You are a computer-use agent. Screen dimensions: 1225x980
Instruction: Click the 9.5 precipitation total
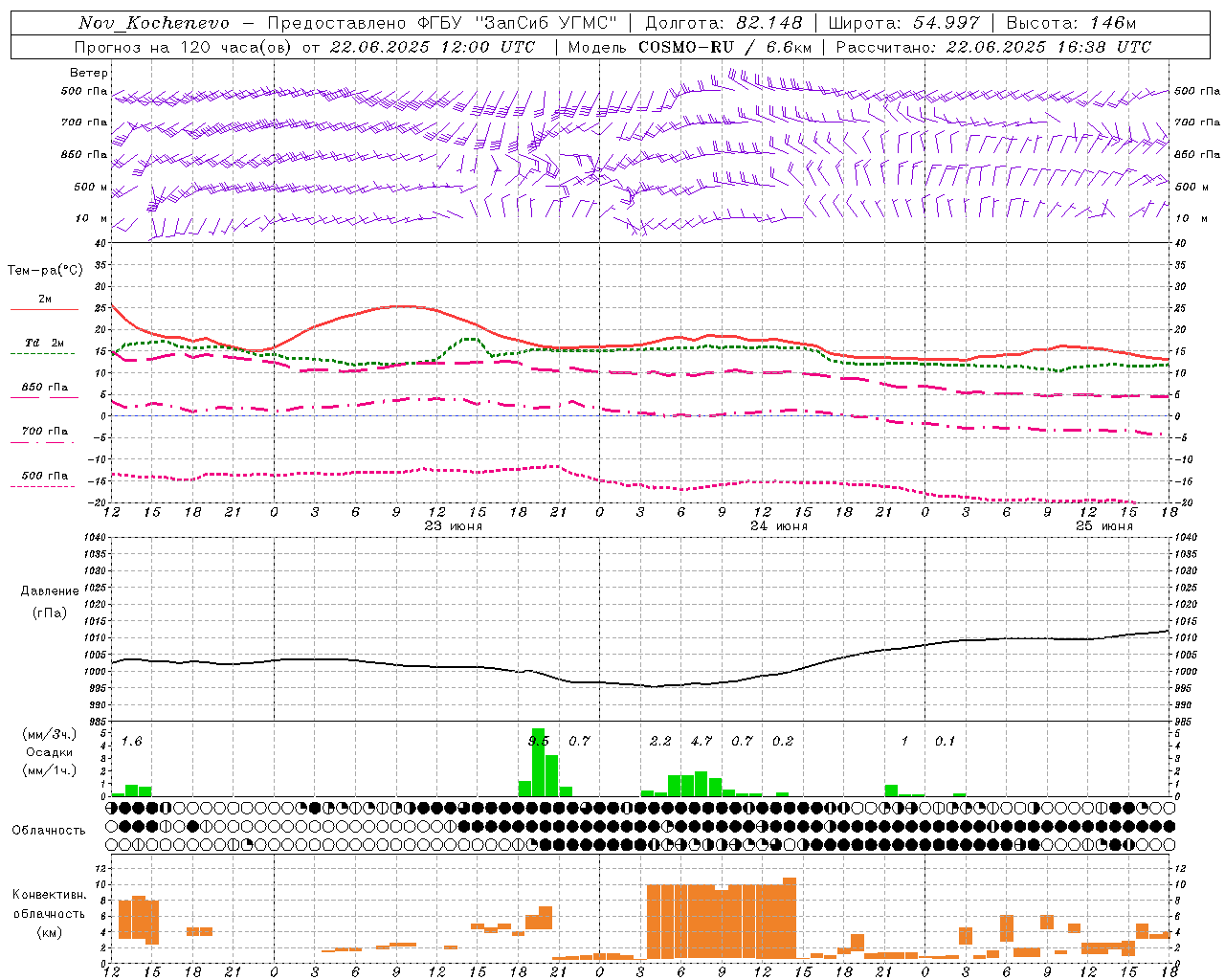click(539, 742)
